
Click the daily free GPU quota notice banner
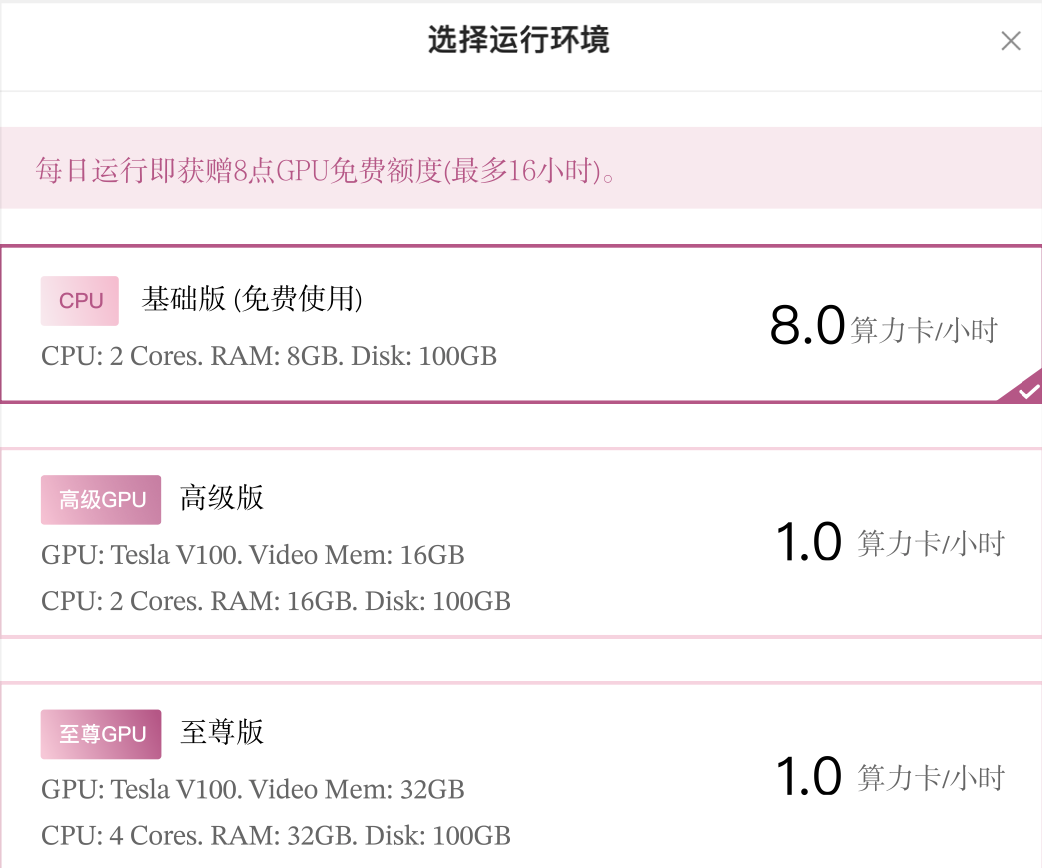(x=521, y=168)
